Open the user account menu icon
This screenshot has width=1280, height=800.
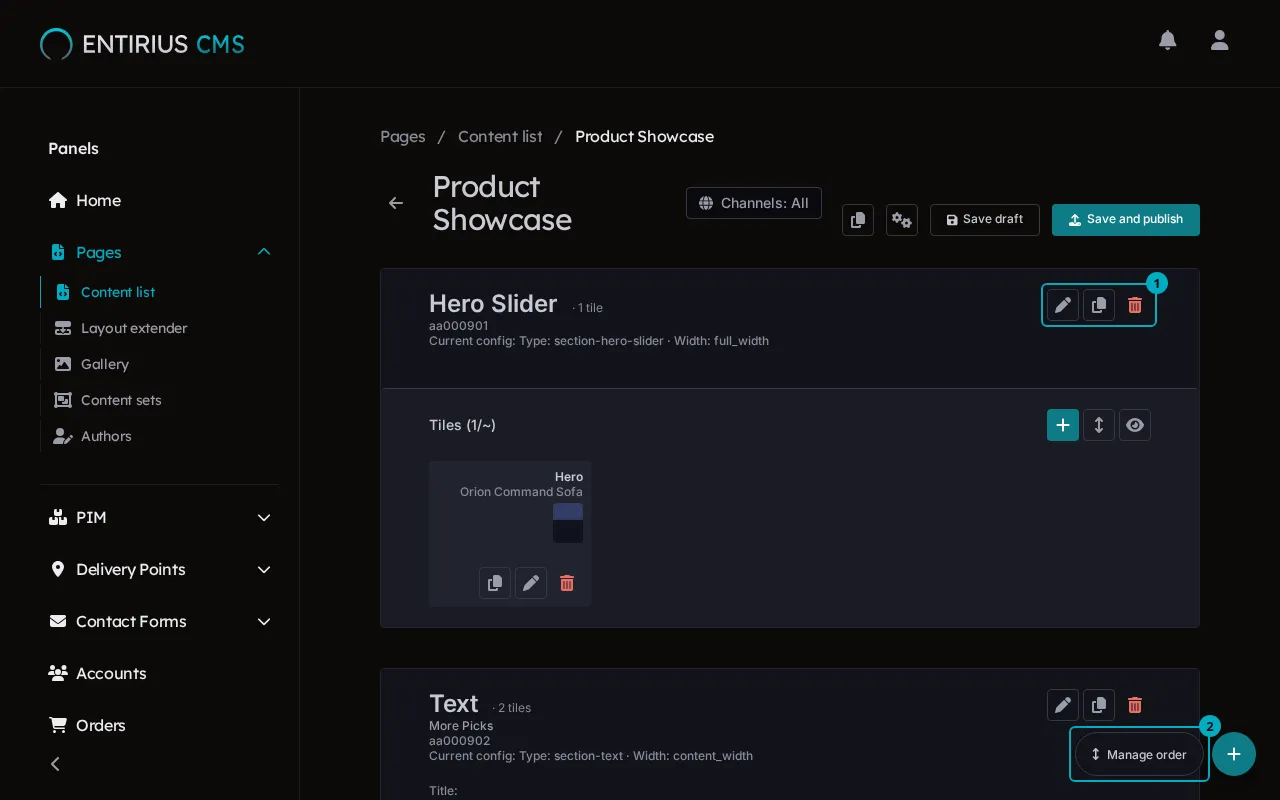(1219, 40)
